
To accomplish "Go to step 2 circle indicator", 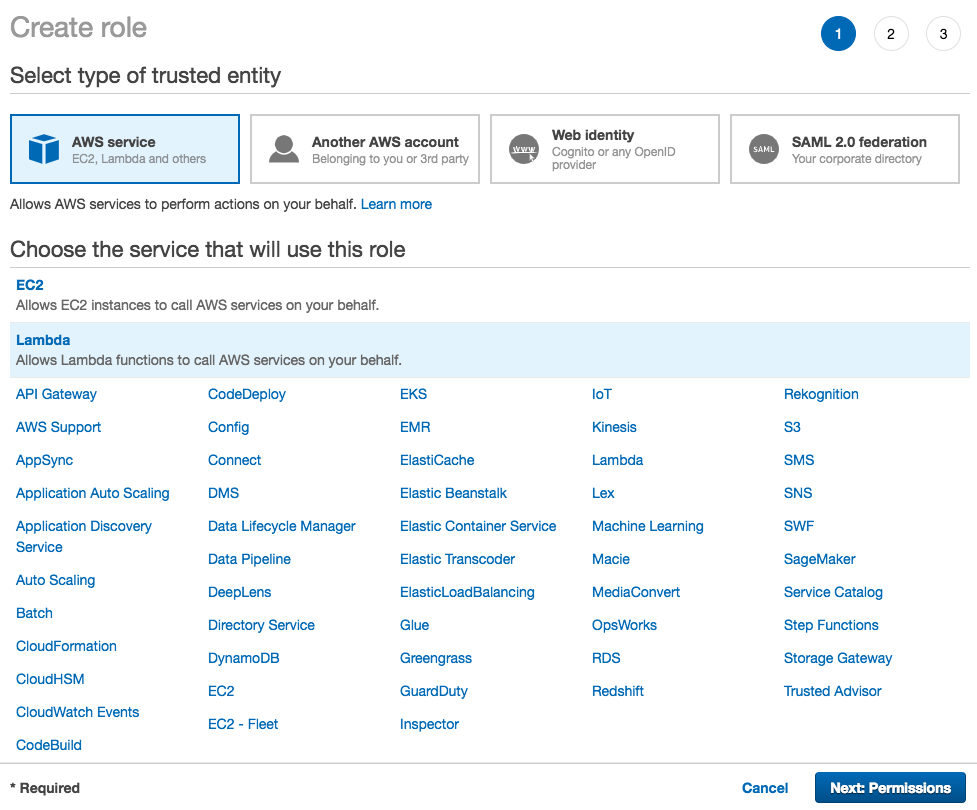I will pyautogui.click(x=891, y=34).
